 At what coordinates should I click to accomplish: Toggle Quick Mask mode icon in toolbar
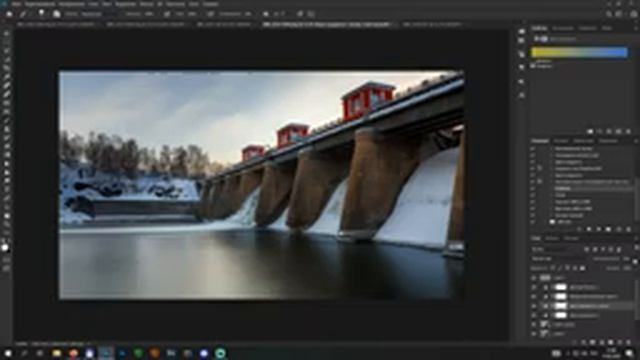(x=6, y=259)
